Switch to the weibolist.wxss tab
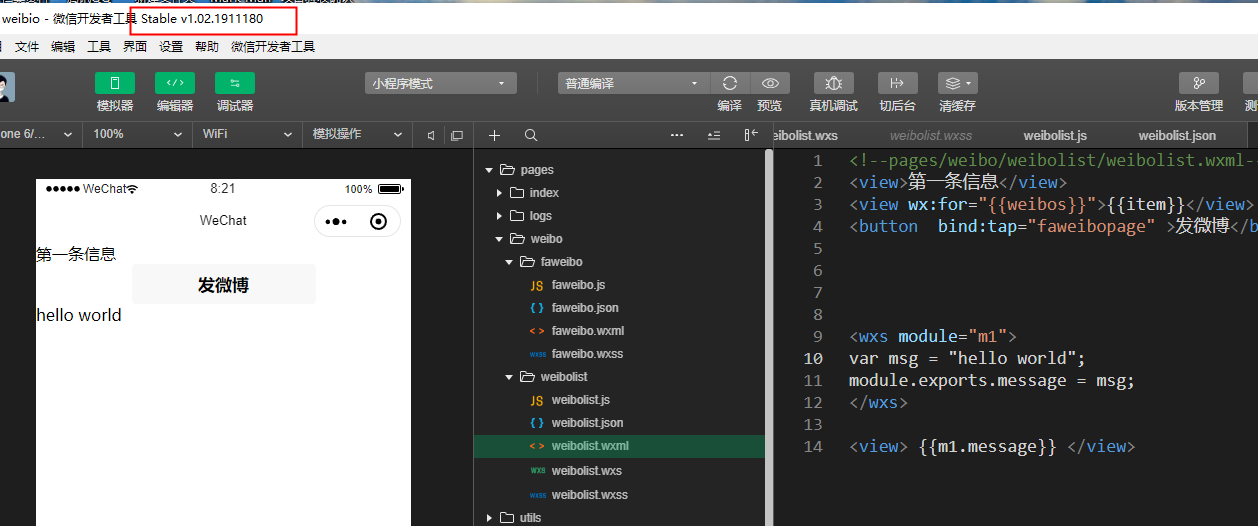This screenshot has height=526, width=1258. [931, 135]
